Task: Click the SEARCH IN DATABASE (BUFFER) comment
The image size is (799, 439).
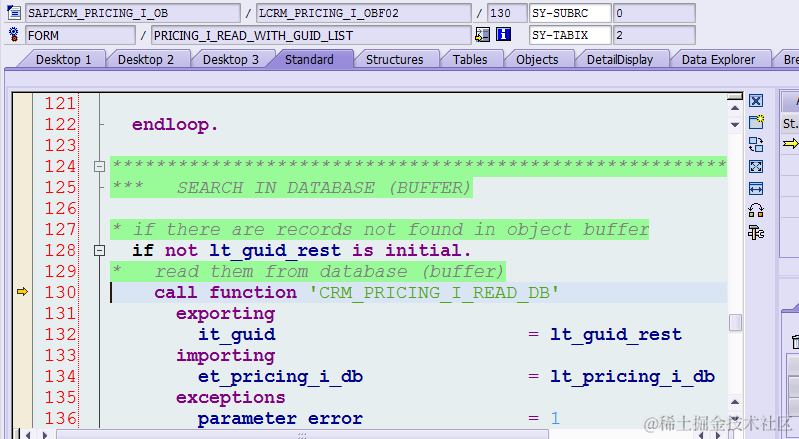Action: coord(324,187)
